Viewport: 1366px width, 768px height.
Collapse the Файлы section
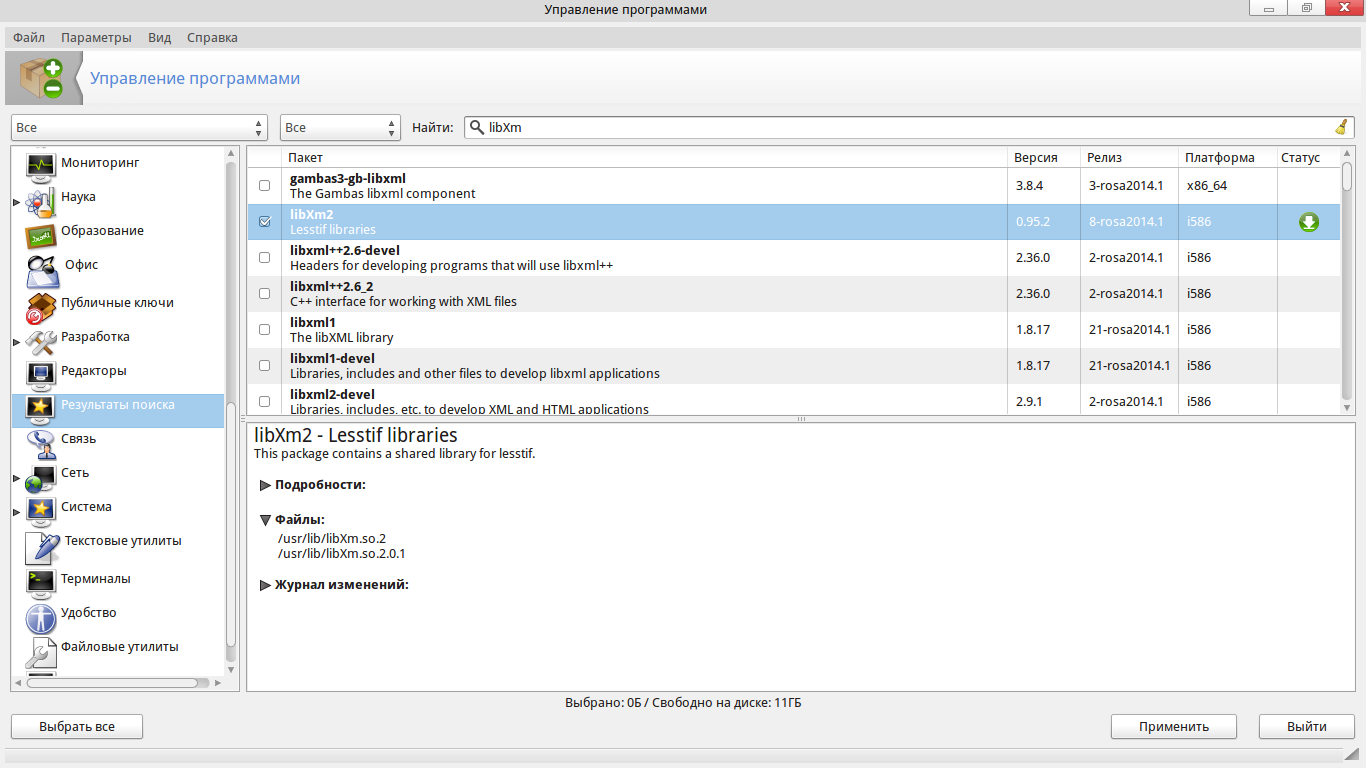(x=266, y=520)
